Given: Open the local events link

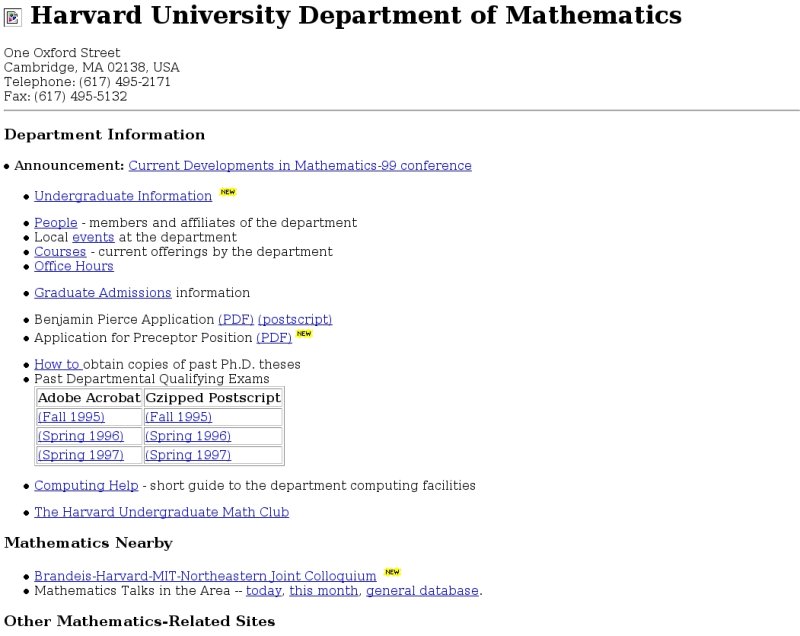Looking at the screenshot, I should (93, 238).
